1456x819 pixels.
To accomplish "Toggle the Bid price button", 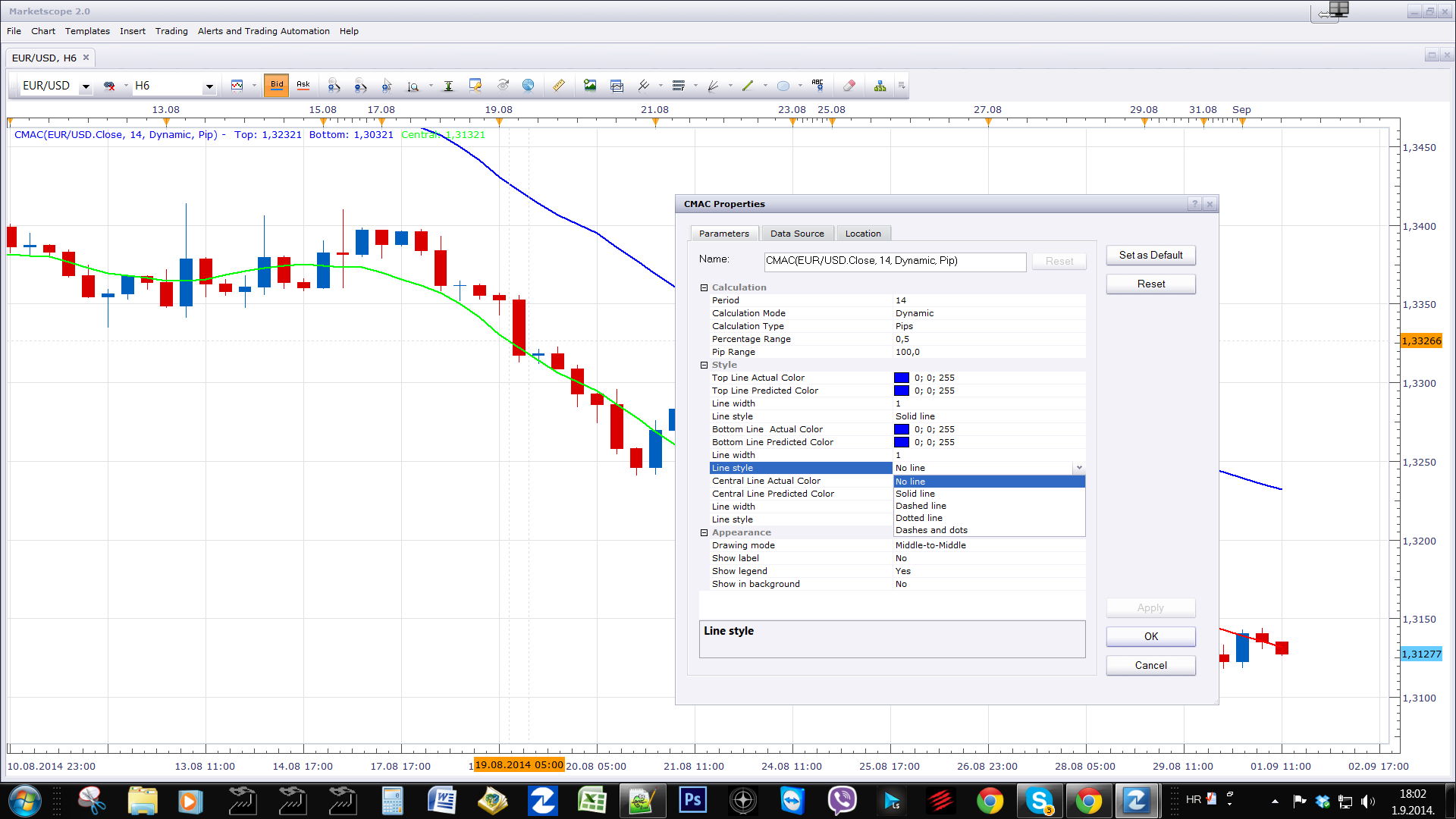I will [x=277, y=86].
